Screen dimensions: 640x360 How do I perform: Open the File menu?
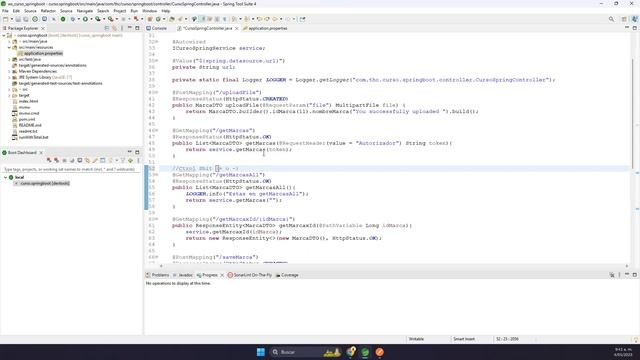coord(5,11)
